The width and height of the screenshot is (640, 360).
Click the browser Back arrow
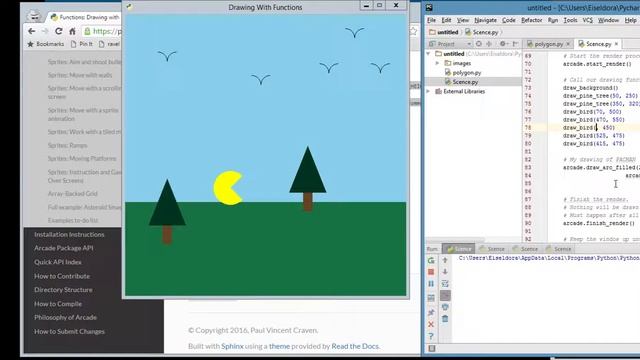(32, 31)
